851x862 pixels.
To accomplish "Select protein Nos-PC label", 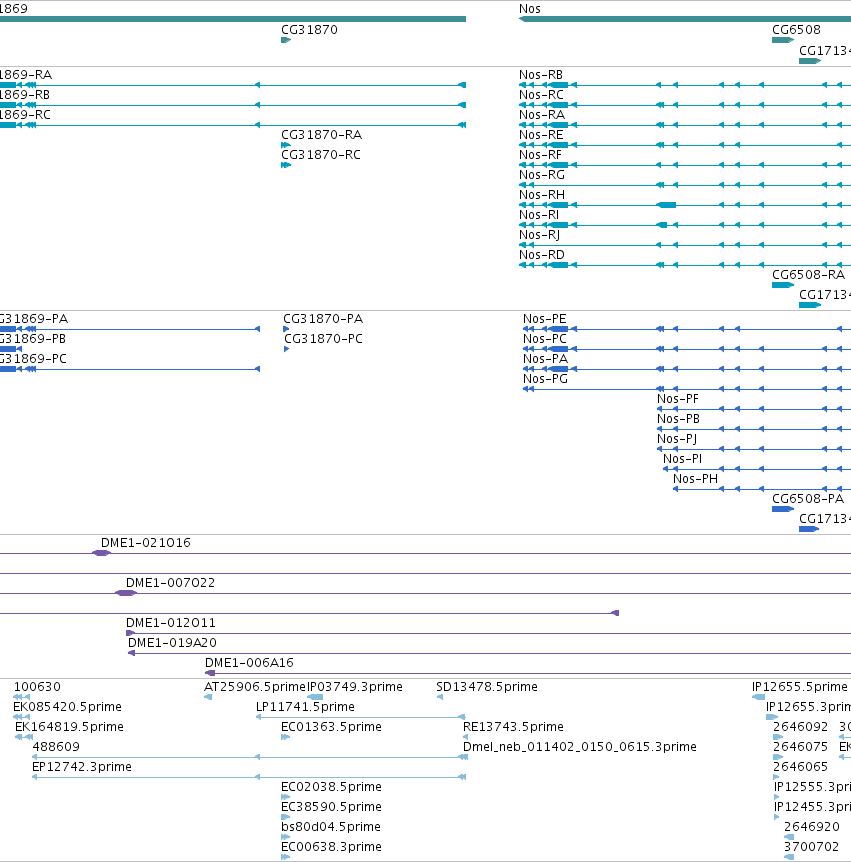I will pyautogui.click(x=544, y=339).
